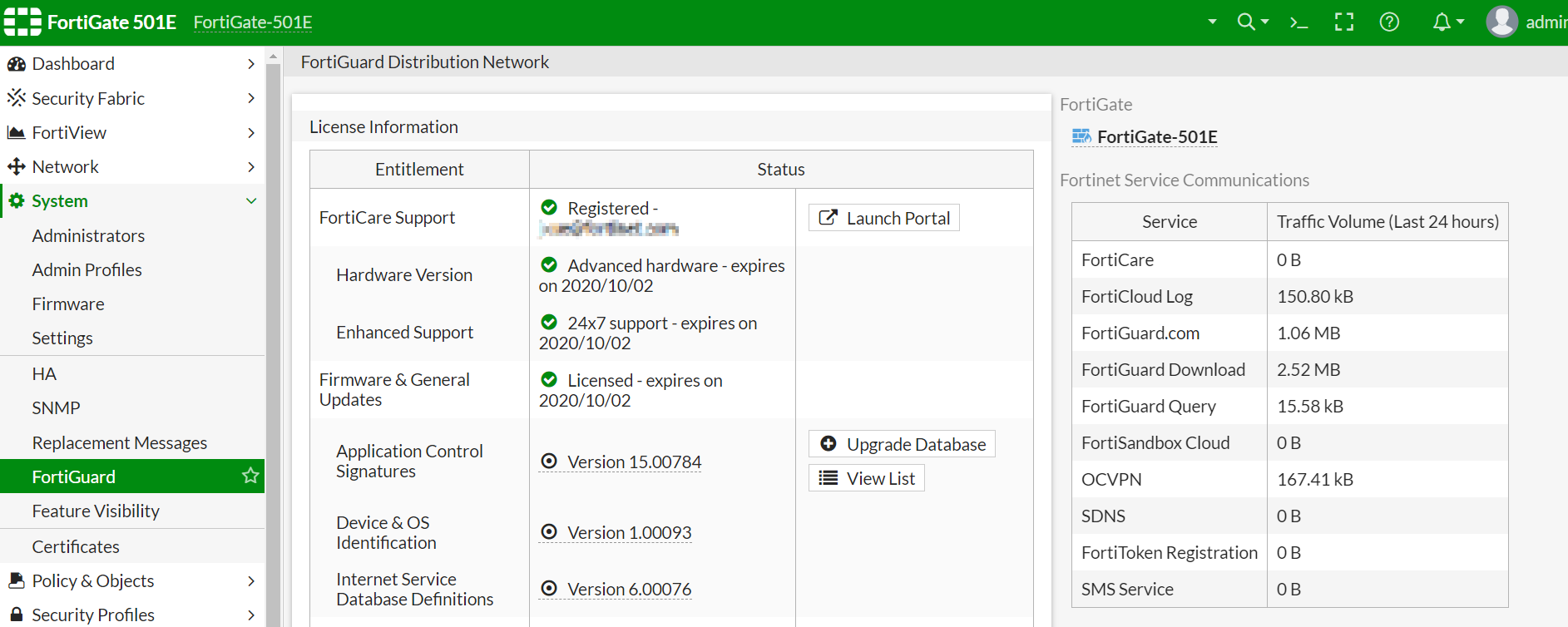Screen dimensions: 1568x627
Task: Click the System gear icon
Action: tap(17, 200)
